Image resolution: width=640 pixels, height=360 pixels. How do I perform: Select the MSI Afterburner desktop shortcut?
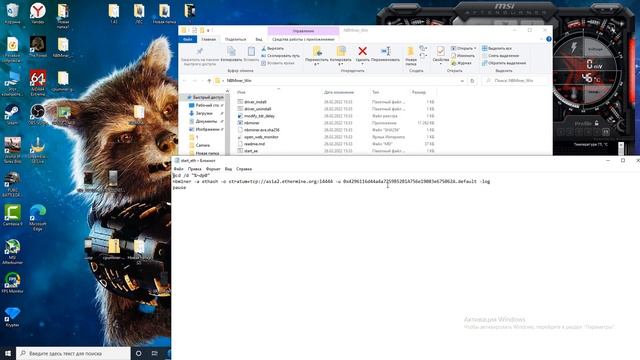tap(12, 252)
